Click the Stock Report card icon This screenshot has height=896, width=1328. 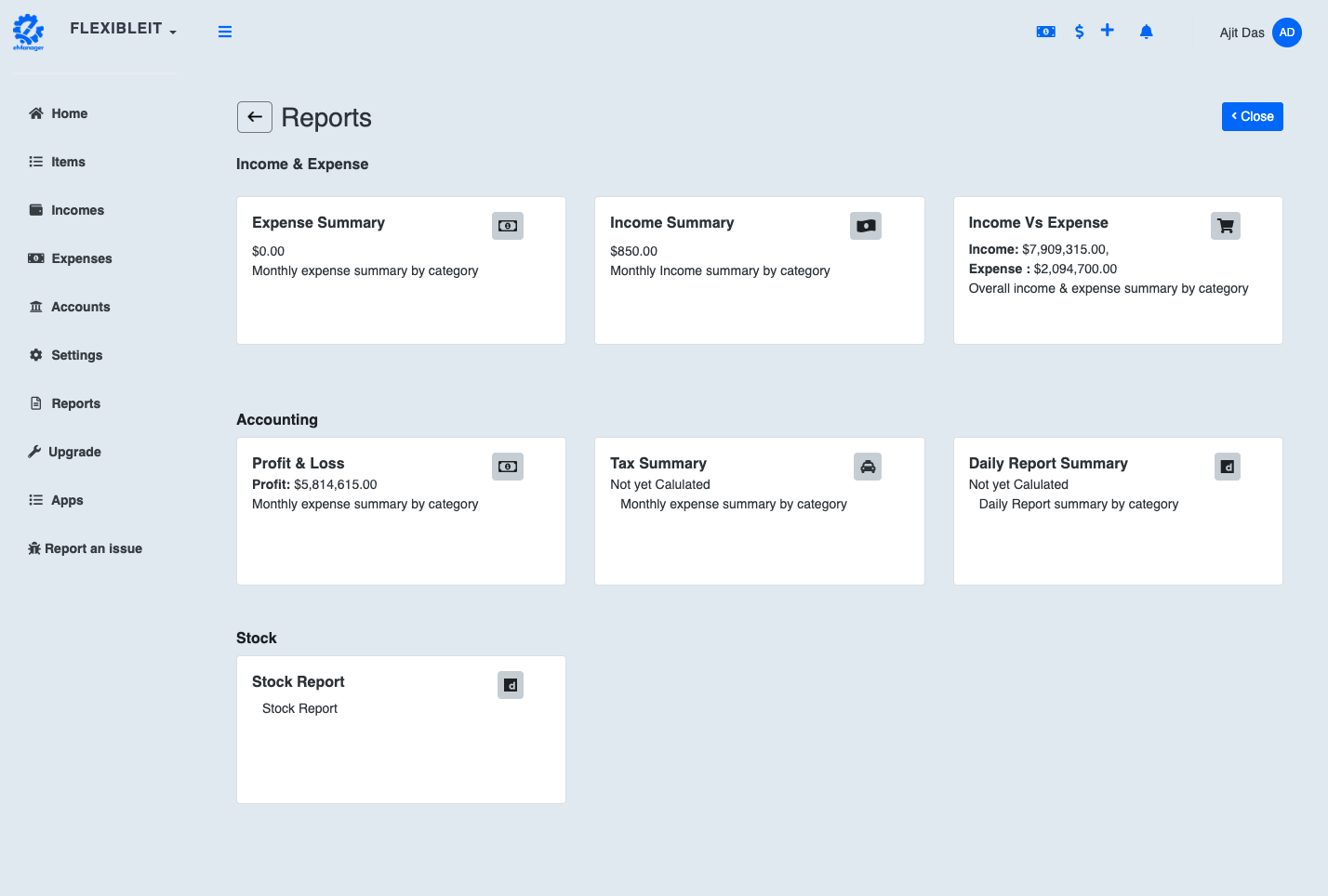tap(510, 685)
